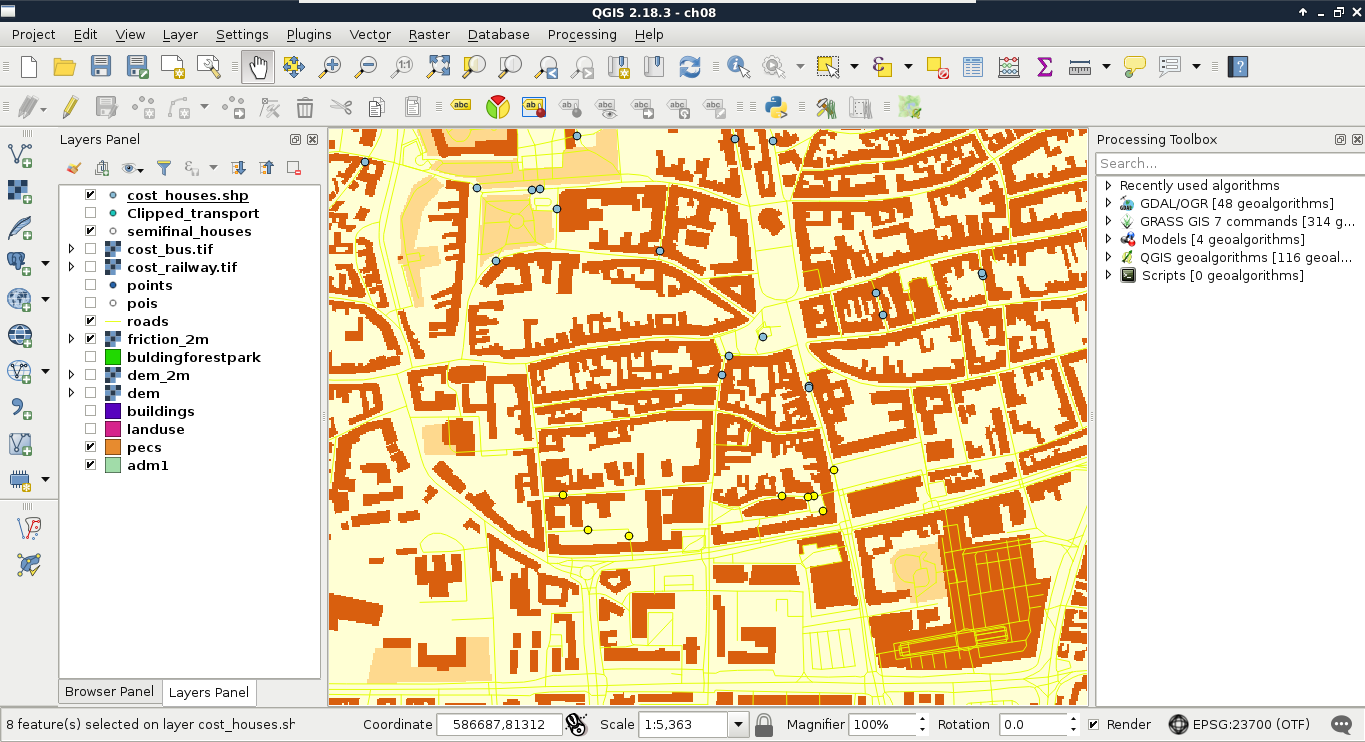Open the Raster menu

(429, 34)
